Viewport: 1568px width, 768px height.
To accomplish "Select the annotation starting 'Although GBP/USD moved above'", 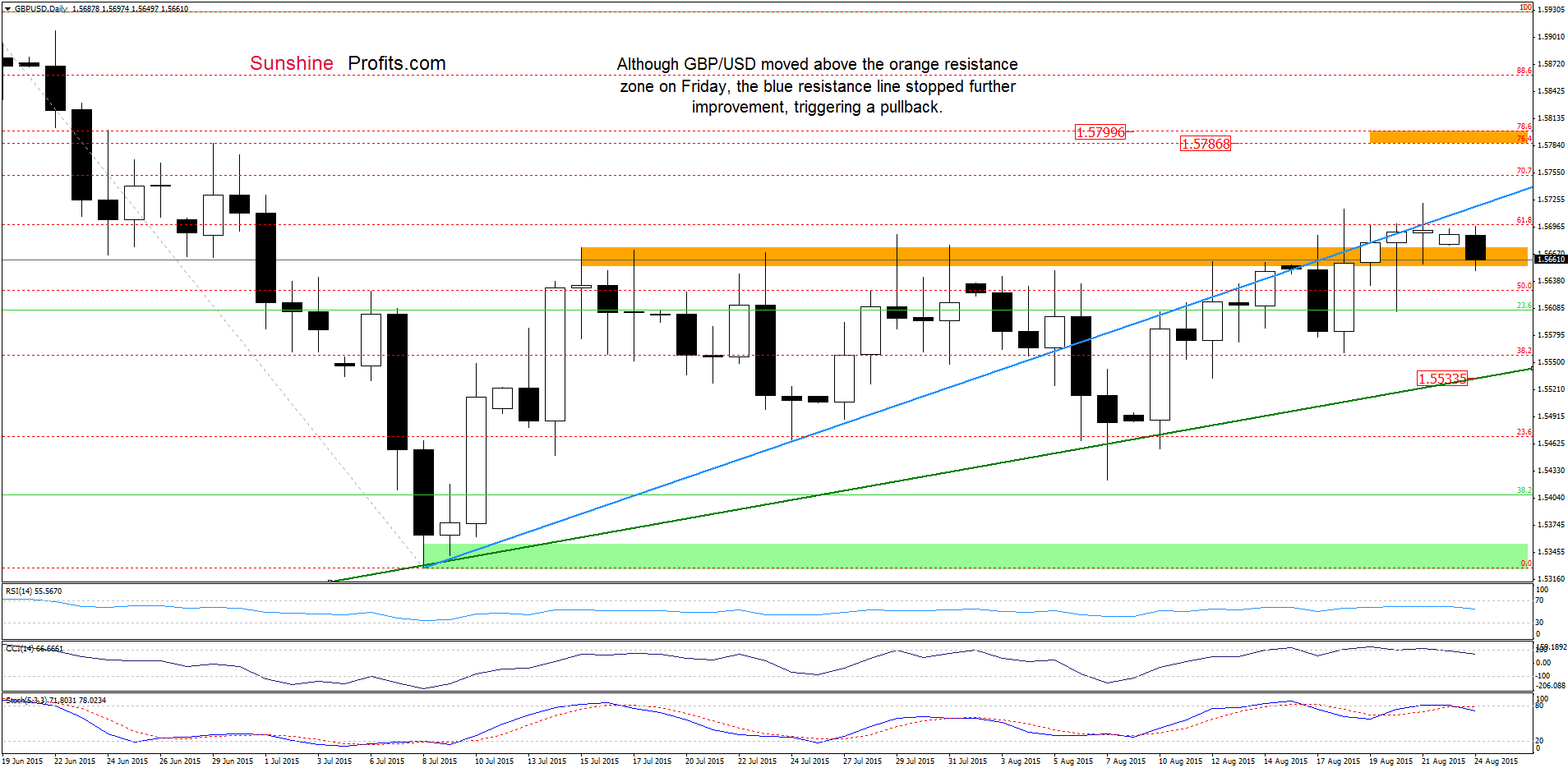I will pos(817,85).
